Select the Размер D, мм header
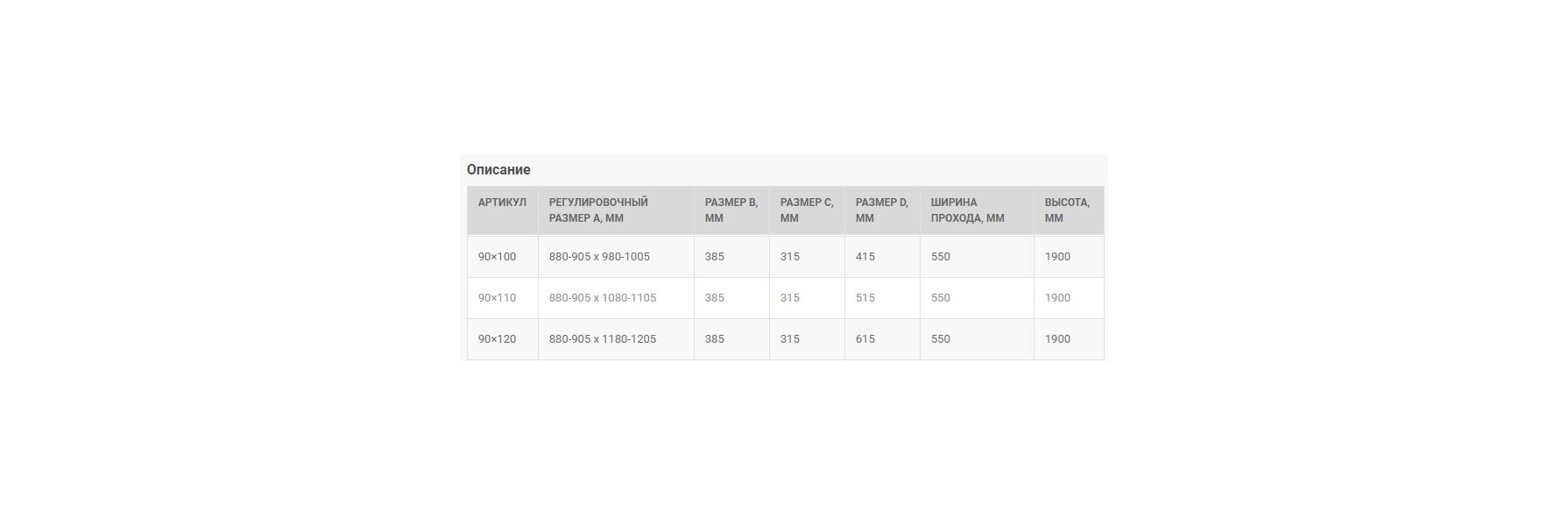Viewport: 1568px width, 526px height. (x=882, y=210)
